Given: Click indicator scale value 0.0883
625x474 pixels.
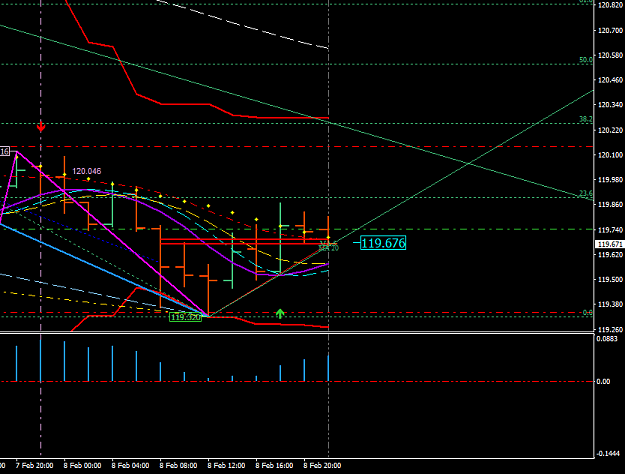Looking at the screenshot, I should (x=607, y=339).
